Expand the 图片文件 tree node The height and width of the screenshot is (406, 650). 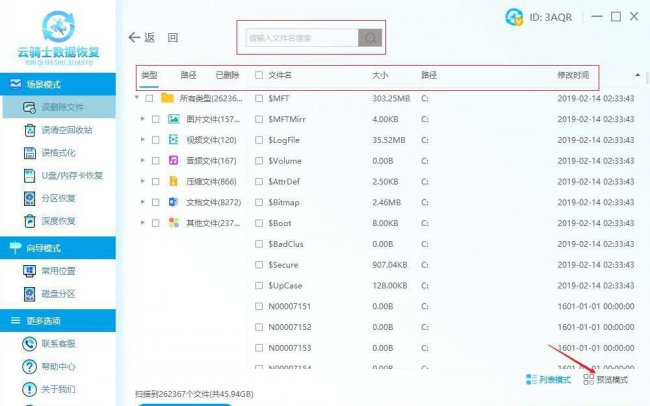point(143,119)
